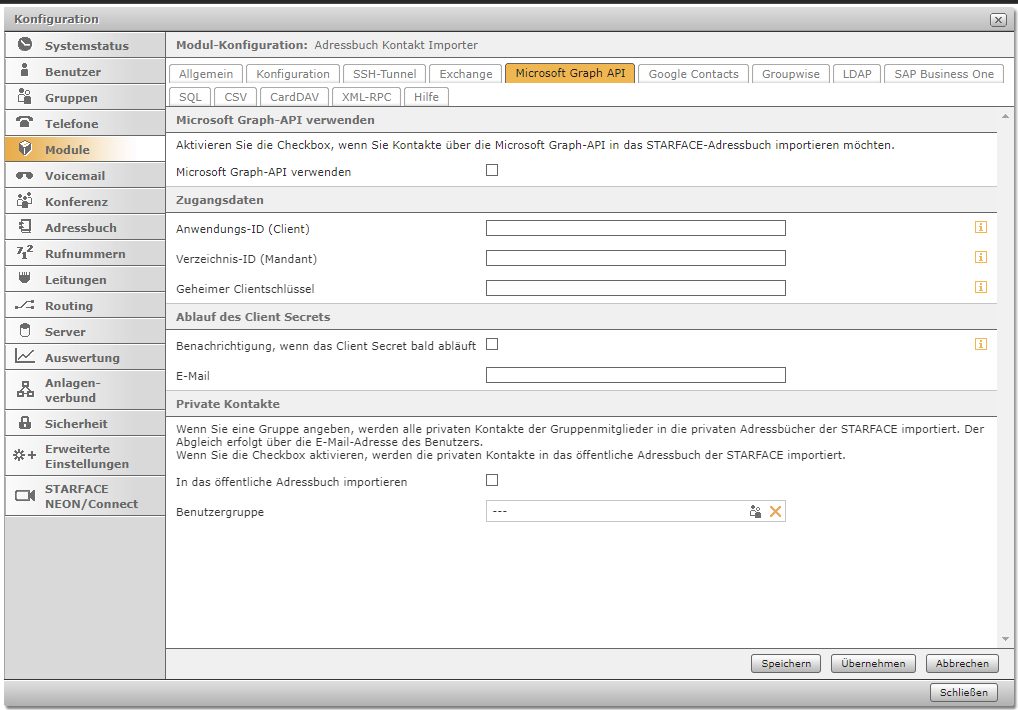Open Auswertung sidebar entry

85,357
